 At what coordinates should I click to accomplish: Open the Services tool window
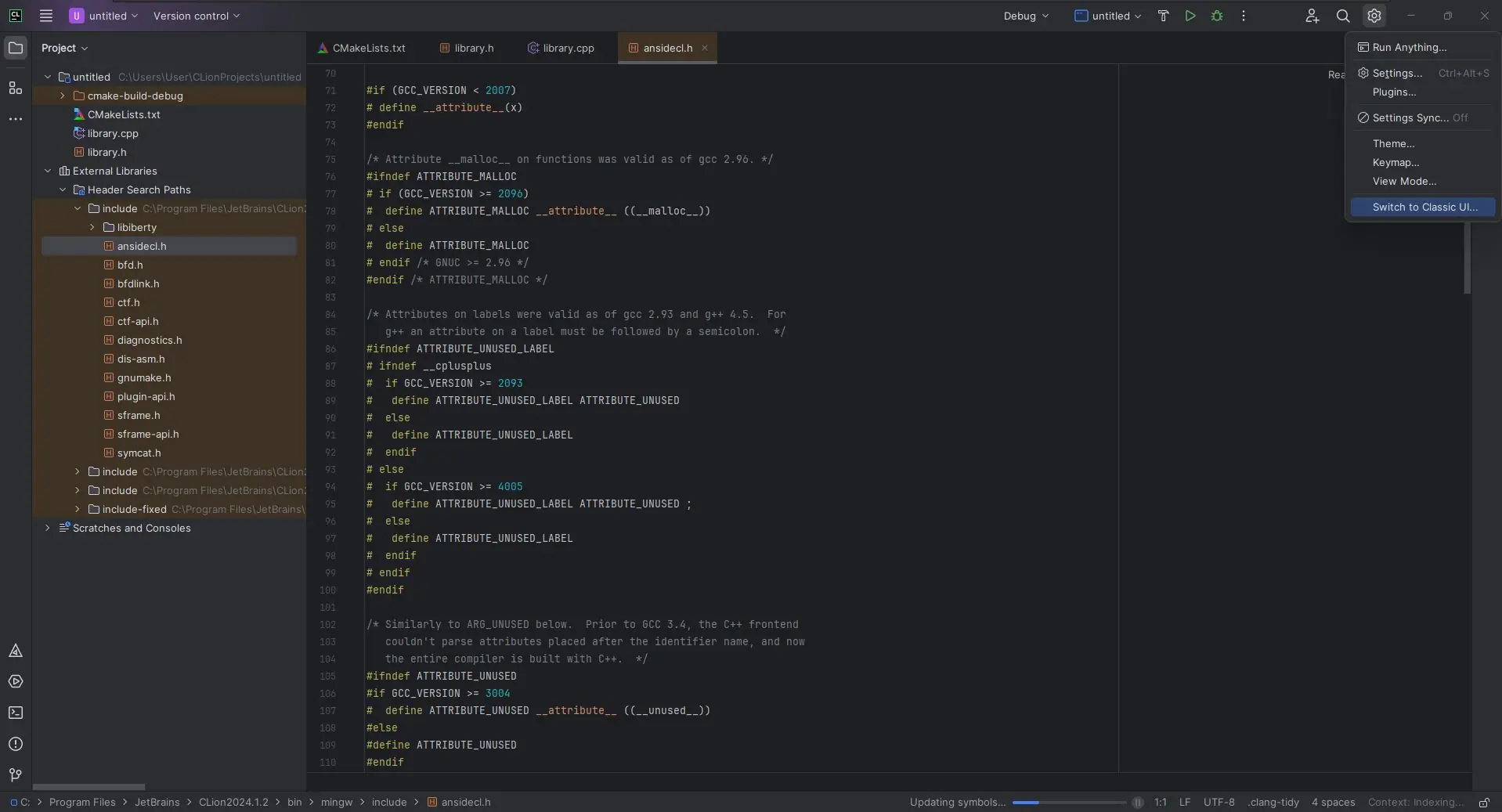pos(15,681)
